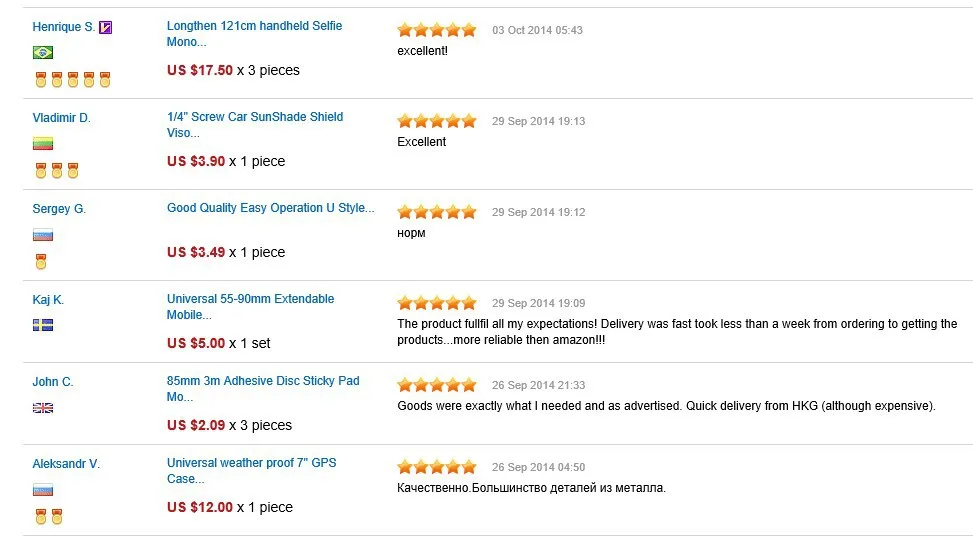Click the Russia flag under Sergey G.
This screenshot has height=540, width=973.
point(43,235)
